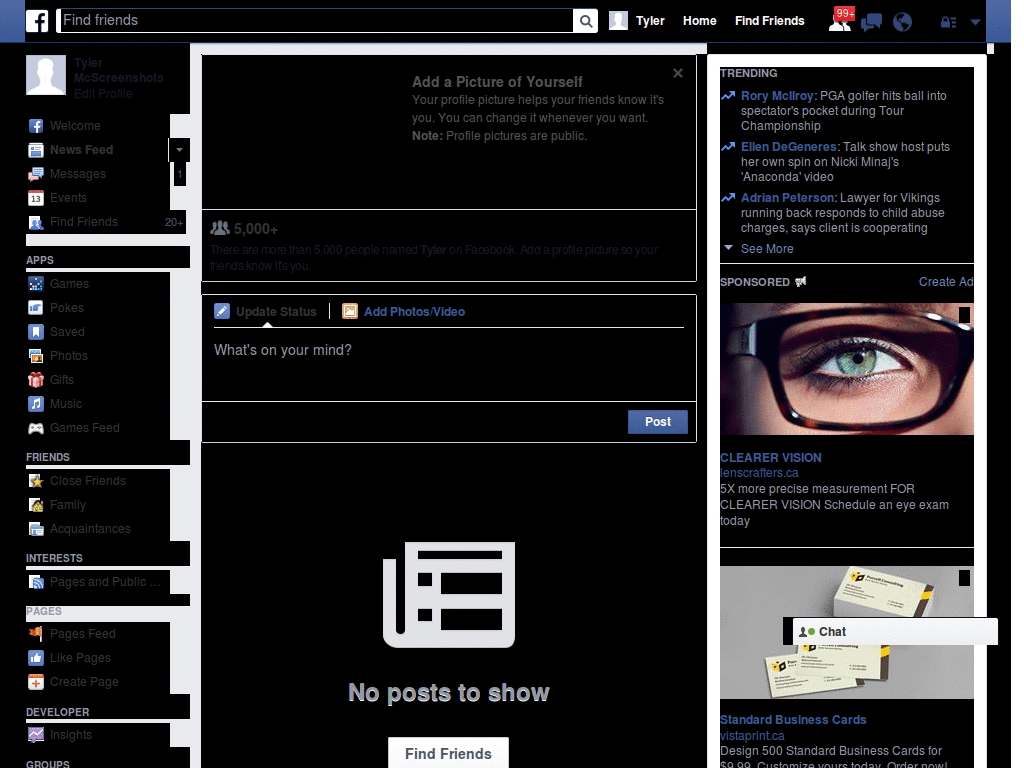
Task: Click the Tyler McScreenshots name link
Action: coord(118,71)
